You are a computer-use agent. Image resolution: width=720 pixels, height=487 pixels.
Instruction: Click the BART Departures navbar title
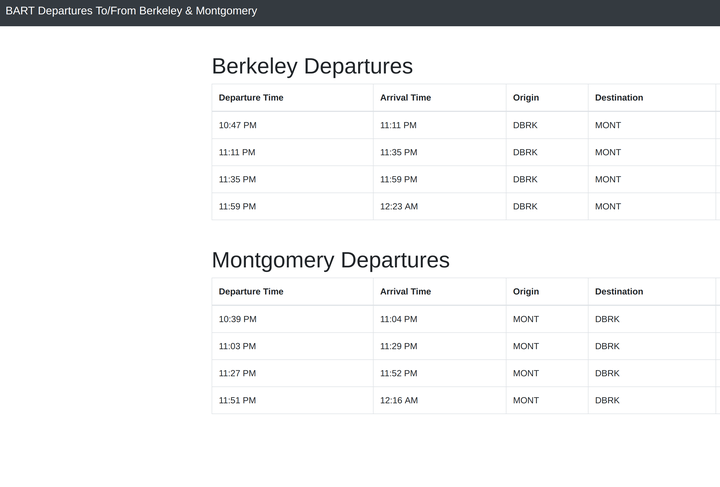click(131, 11)
